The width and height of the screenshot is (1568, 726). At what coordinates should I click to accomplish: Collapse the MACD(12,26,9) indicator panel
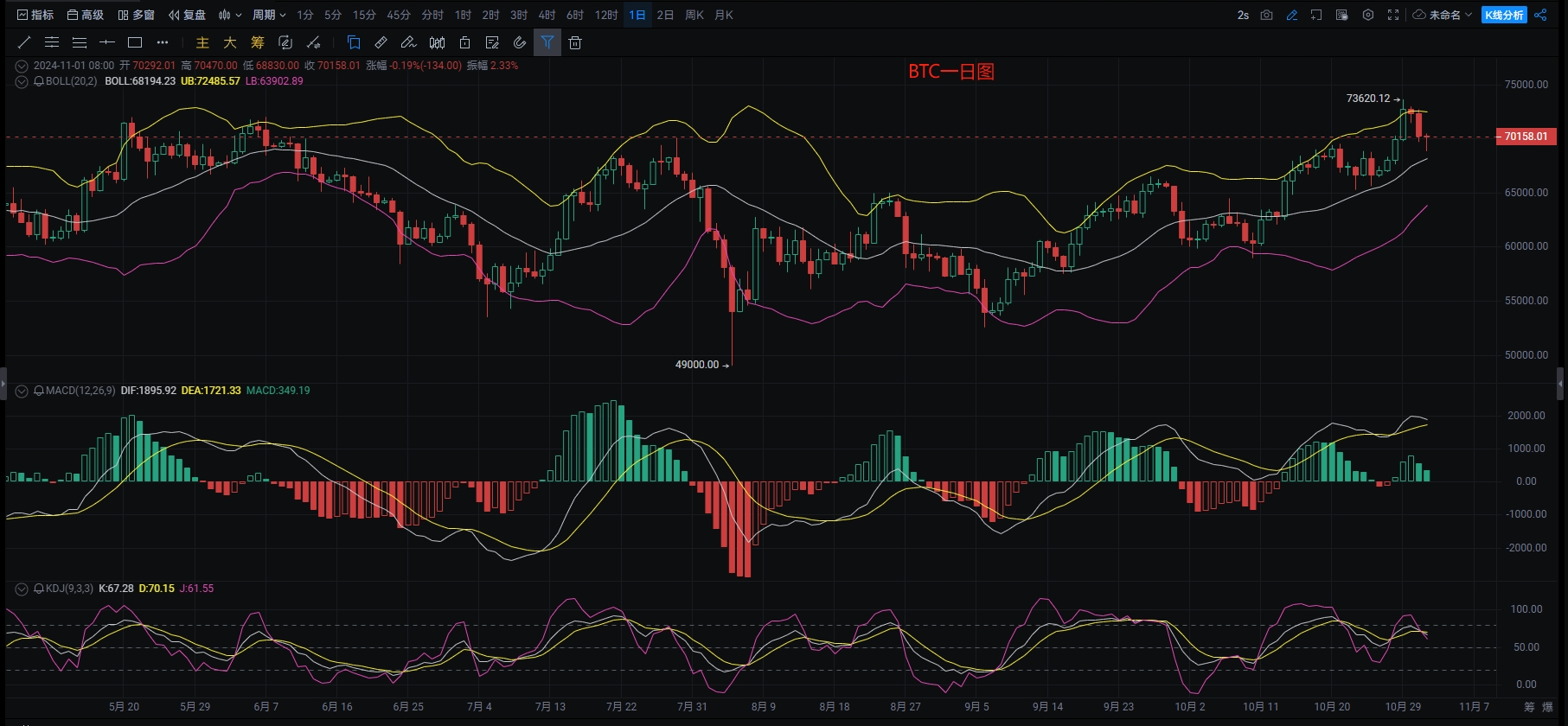(22, 391)
